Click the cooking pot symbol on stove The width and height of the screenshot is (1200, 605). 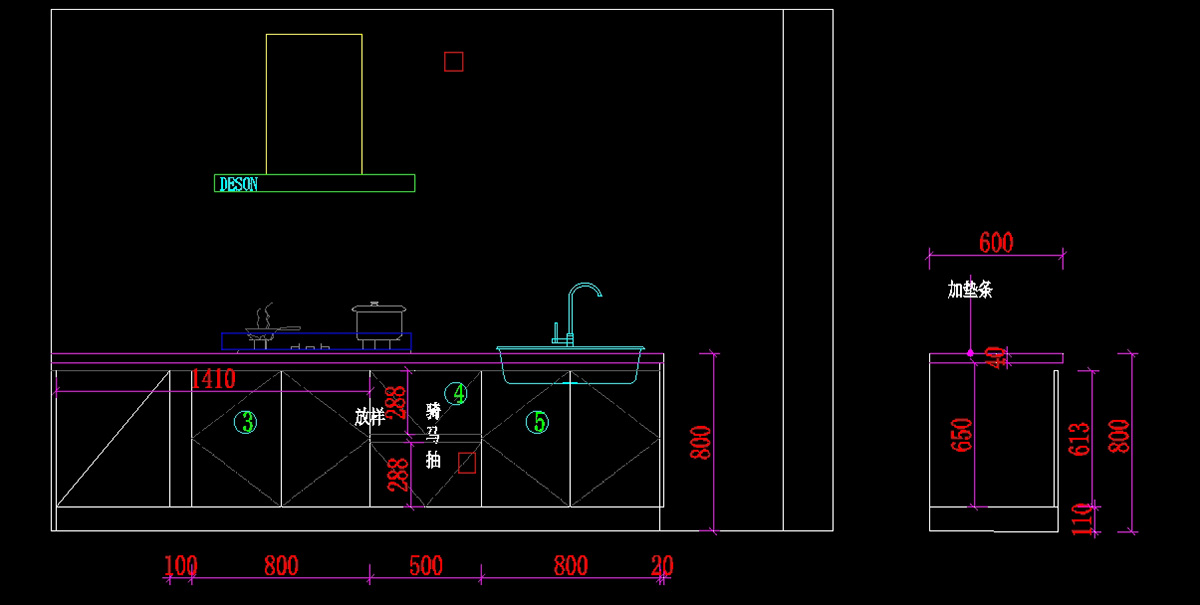point(379,321)
